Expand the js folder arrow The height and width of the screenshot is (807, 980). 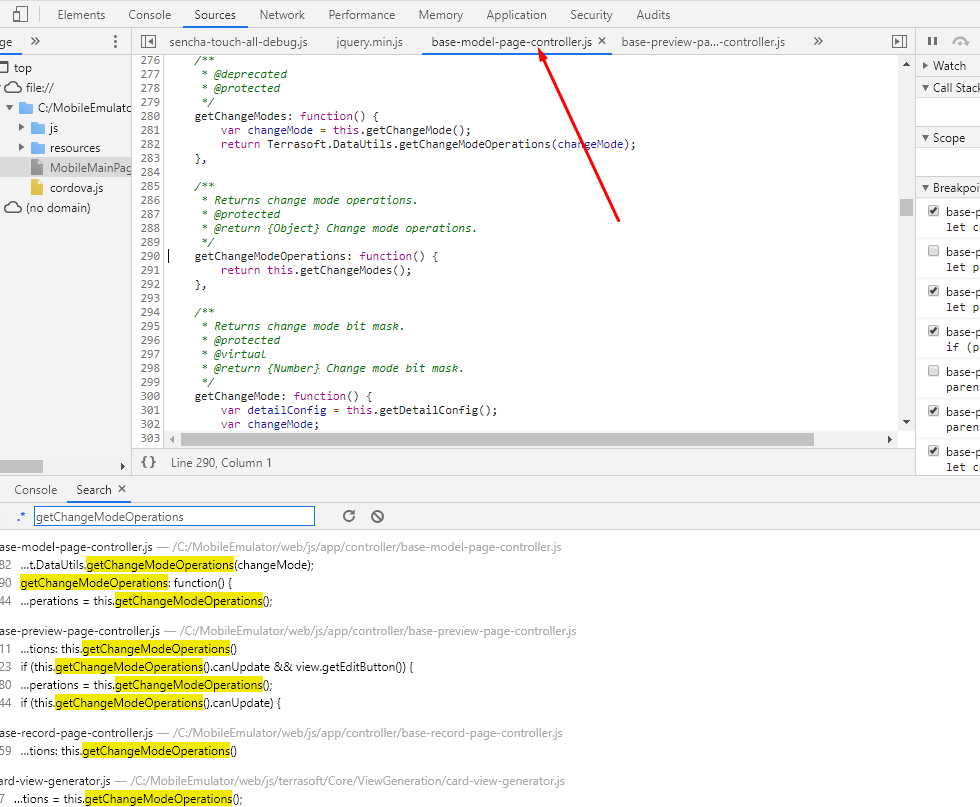pyautogui.click(x=21, y=128)
